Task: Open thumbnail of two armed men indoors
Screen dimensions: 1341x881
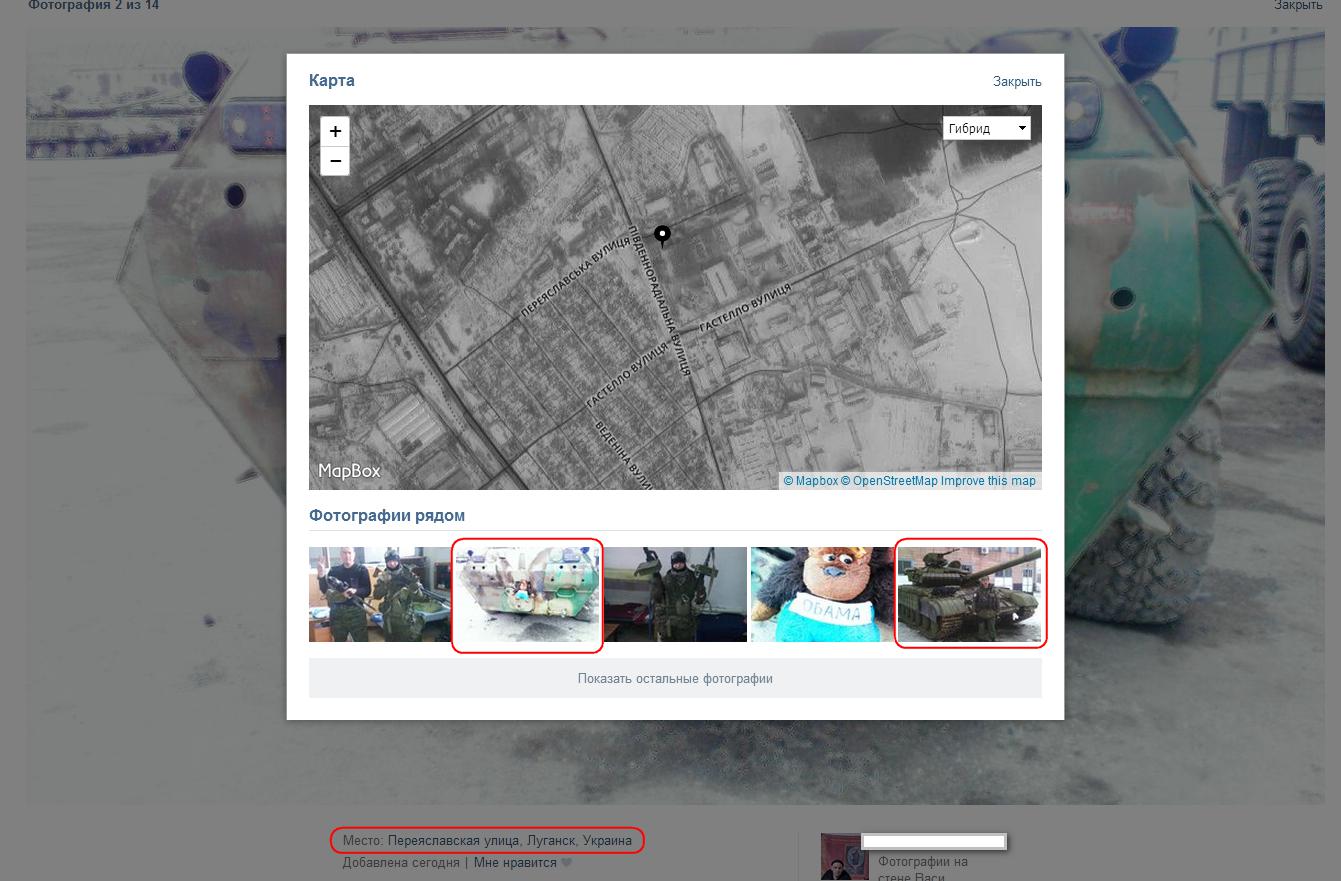Action: (379, 594)
